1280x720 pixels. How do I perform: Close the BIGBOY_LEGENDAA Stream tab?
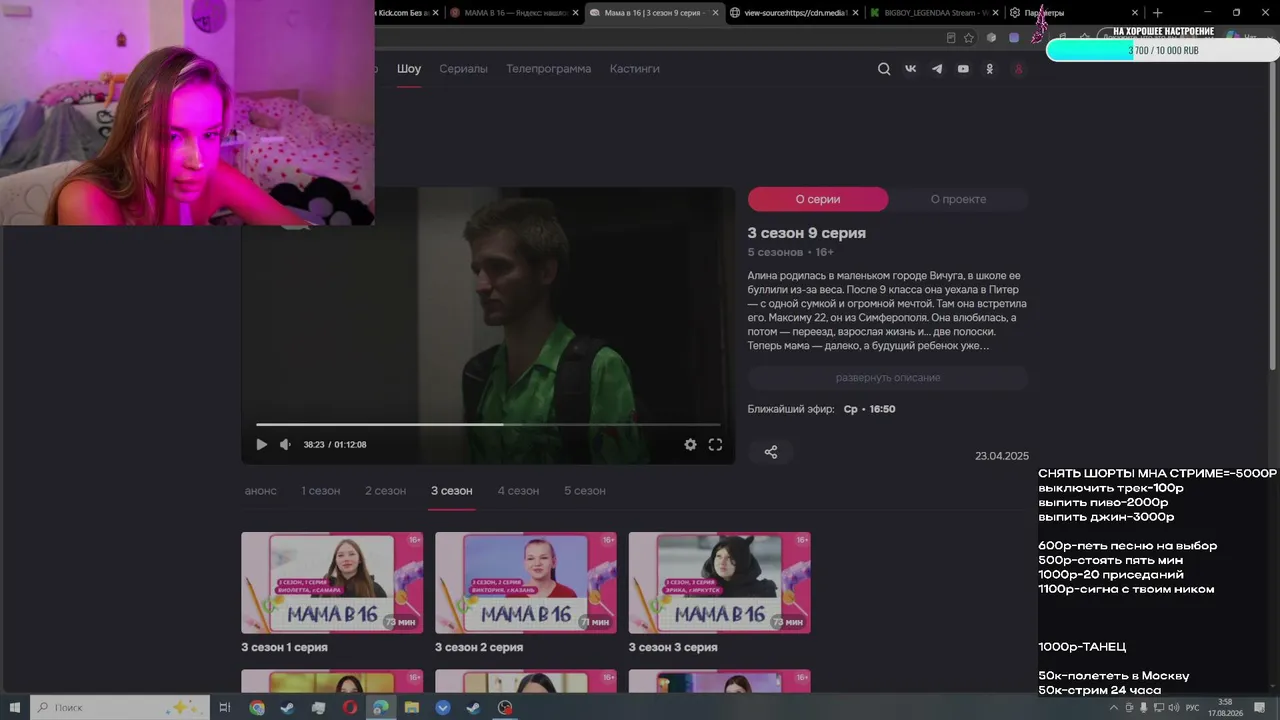995,13
